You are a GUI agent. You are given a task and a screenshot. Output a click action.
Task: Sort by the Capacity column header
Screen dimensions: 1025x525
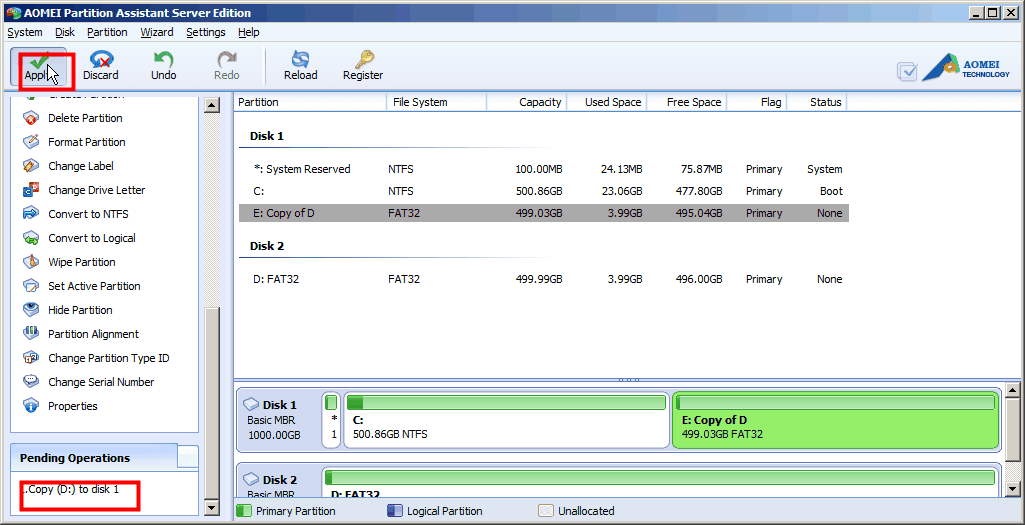pos(526,102)
